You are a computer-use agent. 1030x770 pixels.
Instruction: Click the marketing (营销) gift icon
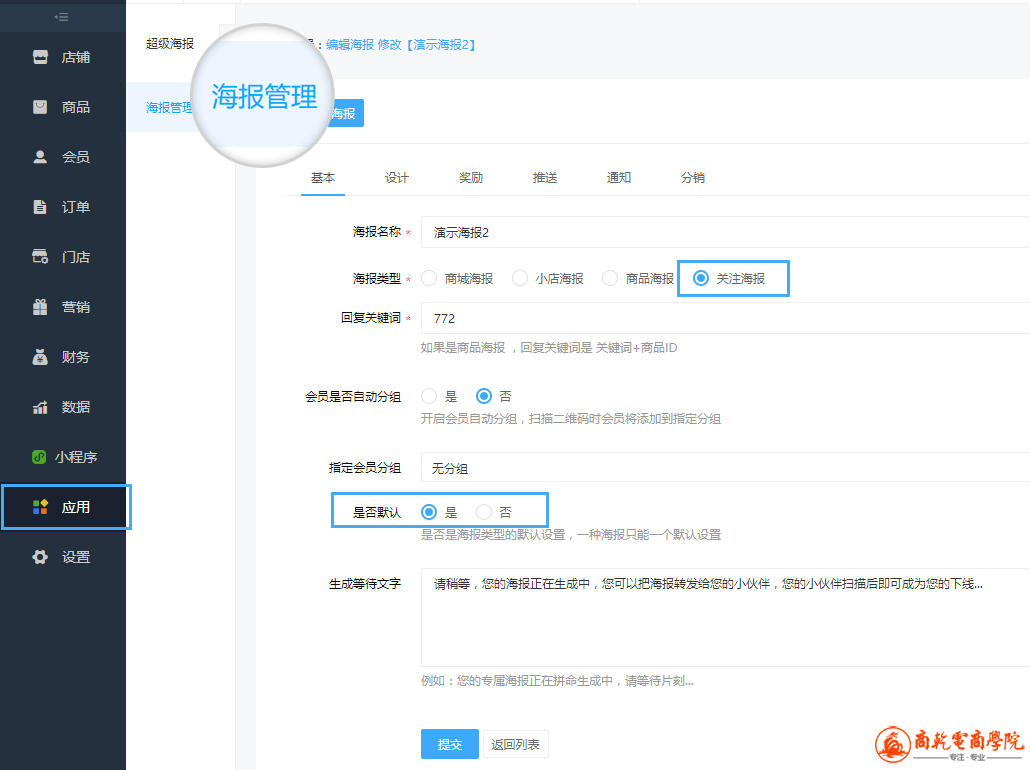point(40,307)
